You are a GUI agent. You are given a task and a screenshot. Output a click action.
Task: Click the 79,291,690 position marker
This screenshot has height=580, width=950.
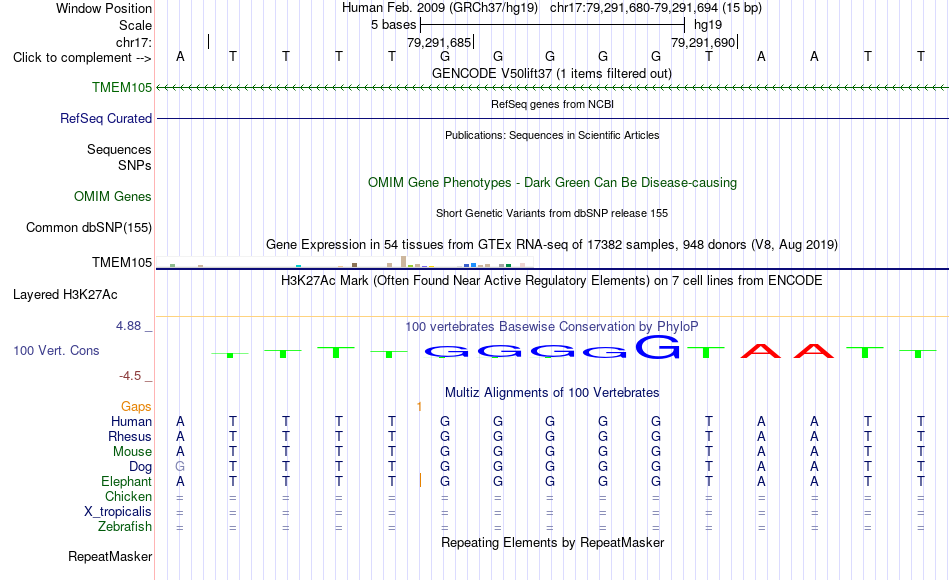(704, 43)
